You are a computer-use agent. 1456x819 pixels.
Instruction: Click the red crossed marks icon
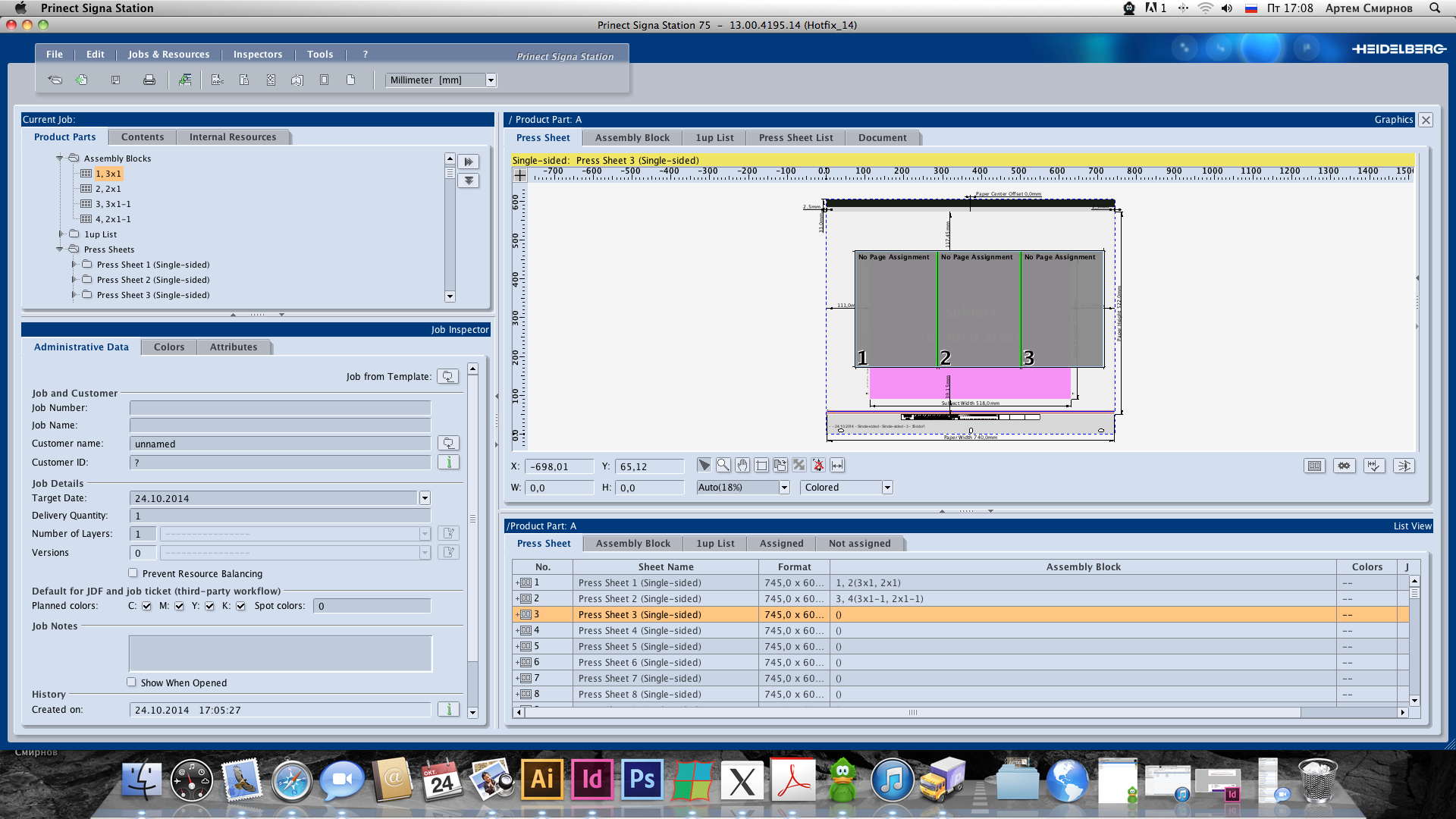tap(818, 465)
